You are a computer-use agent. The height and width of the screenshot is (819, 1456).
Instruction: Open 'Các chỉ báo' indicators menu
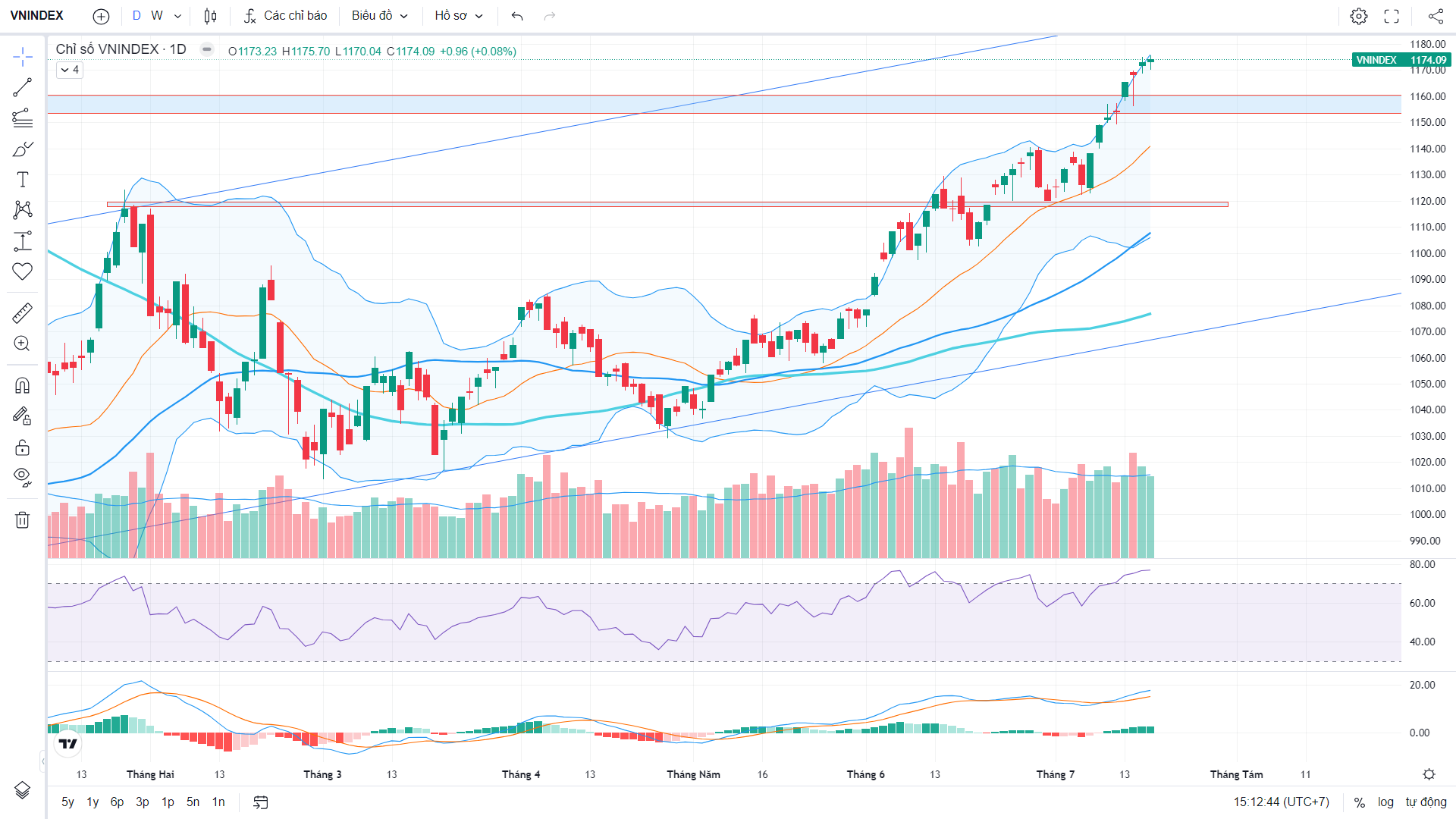[286, 16]
